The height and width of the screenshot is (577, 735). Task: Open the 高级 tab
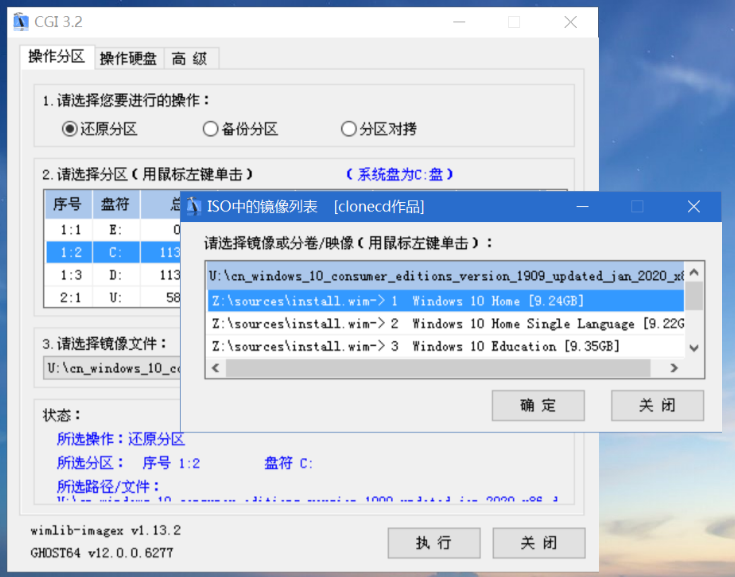(190, 59)
